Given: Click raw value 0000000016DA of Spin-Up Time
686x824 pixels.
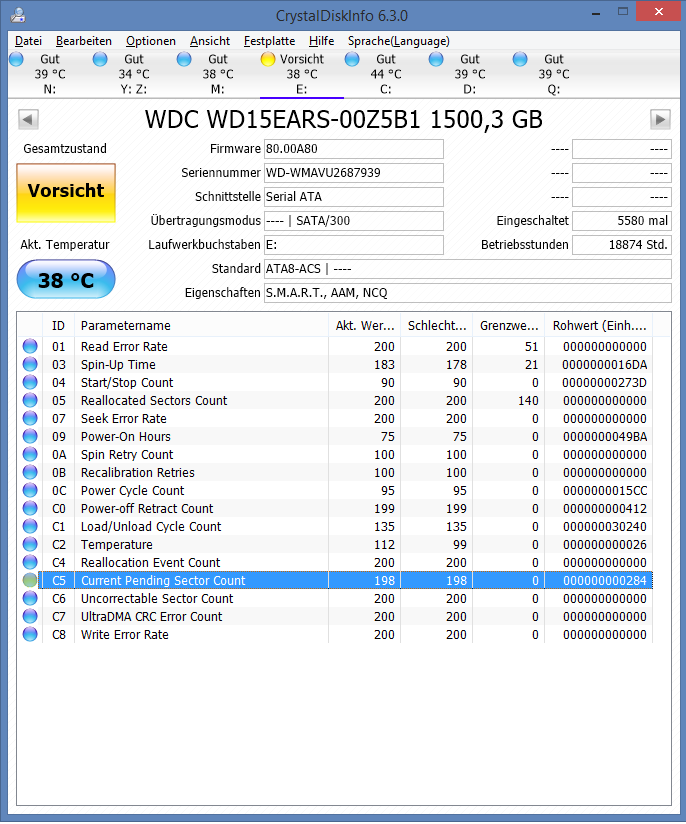Looking at the screenshot, I should [x=605, y=364].
